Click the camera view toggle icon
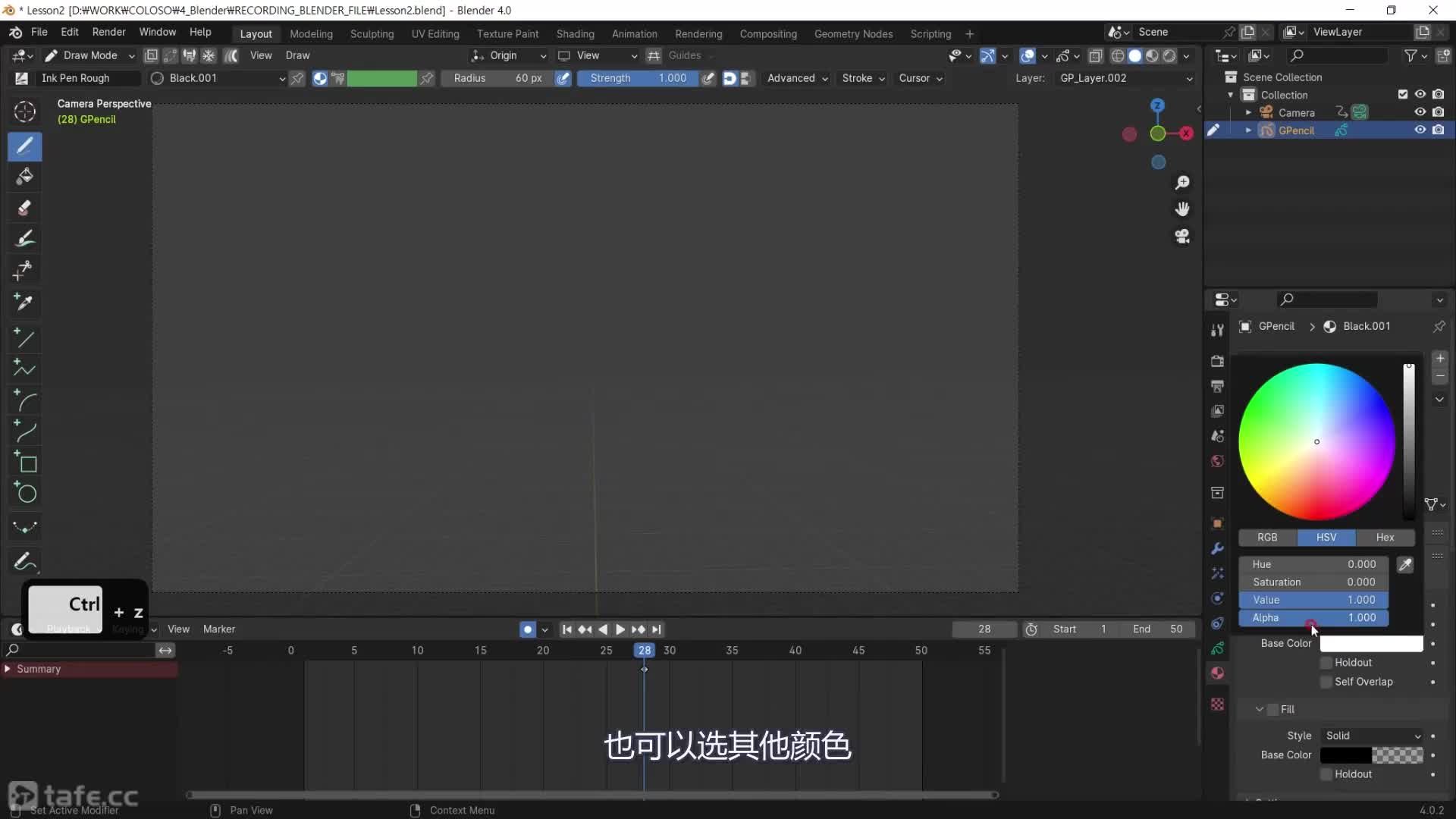 1182,237
